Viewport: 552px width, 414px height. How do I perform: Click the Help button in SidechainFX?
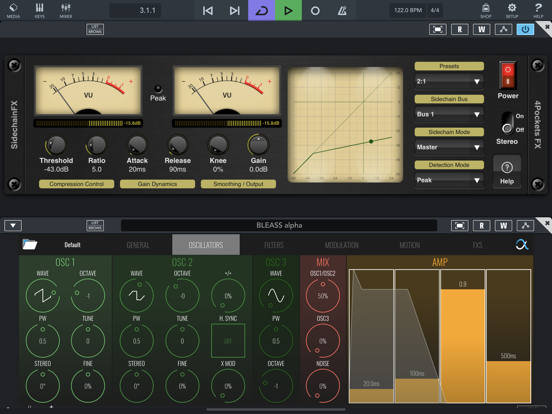point(507,172)
